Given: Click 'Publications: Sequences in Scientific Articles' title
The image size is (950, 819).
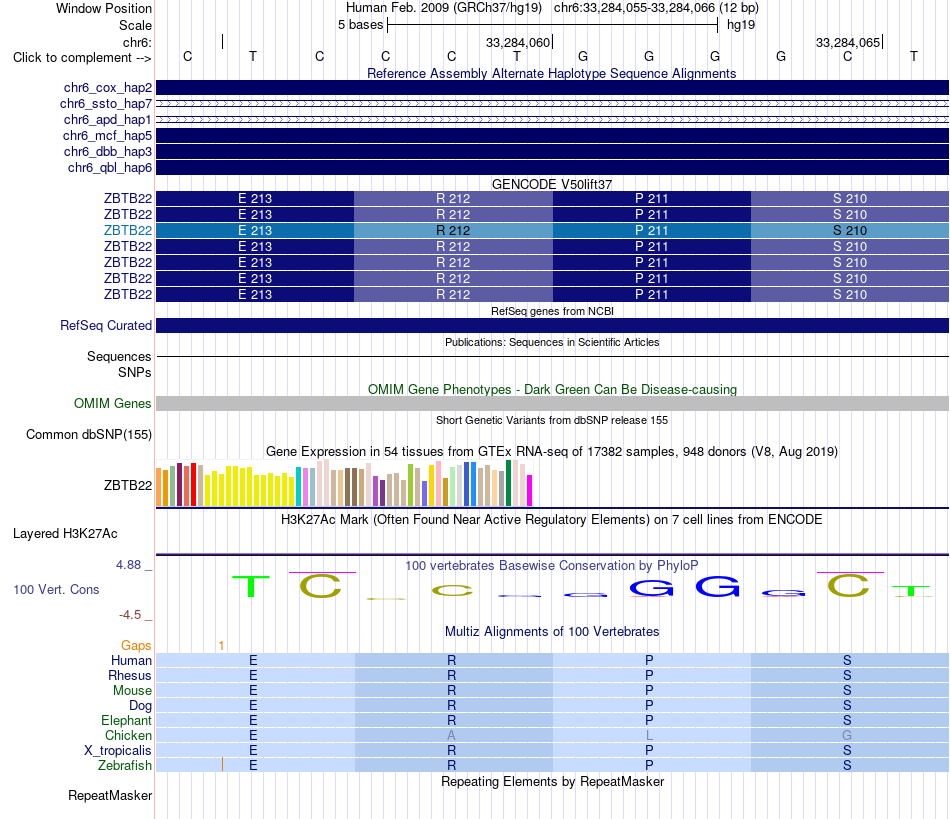Looking at the screenshot, I should click(x=552, y=342).
